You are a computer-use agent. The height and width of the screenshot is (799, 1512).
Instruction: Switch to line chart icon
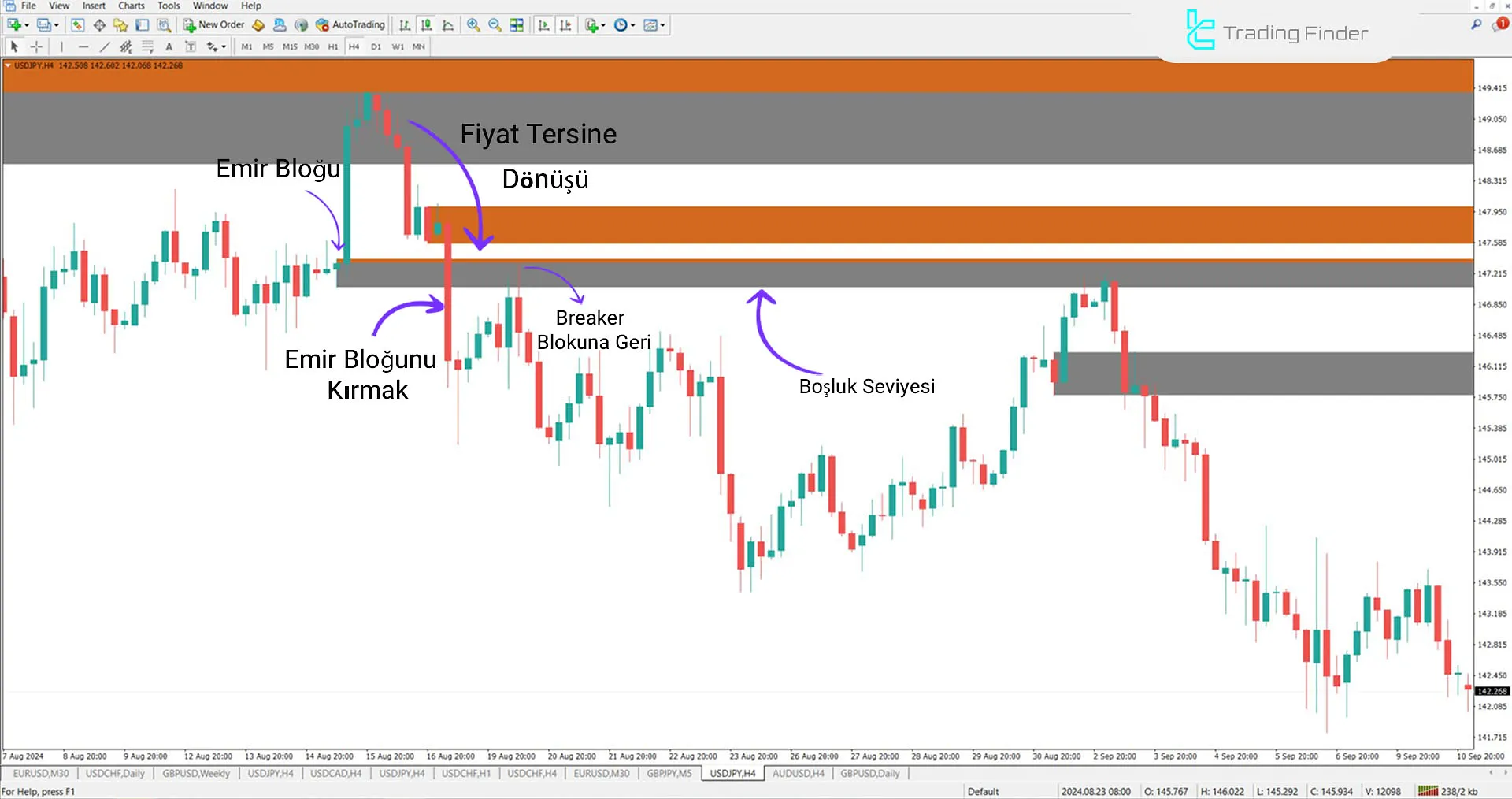tap(448, 25)
